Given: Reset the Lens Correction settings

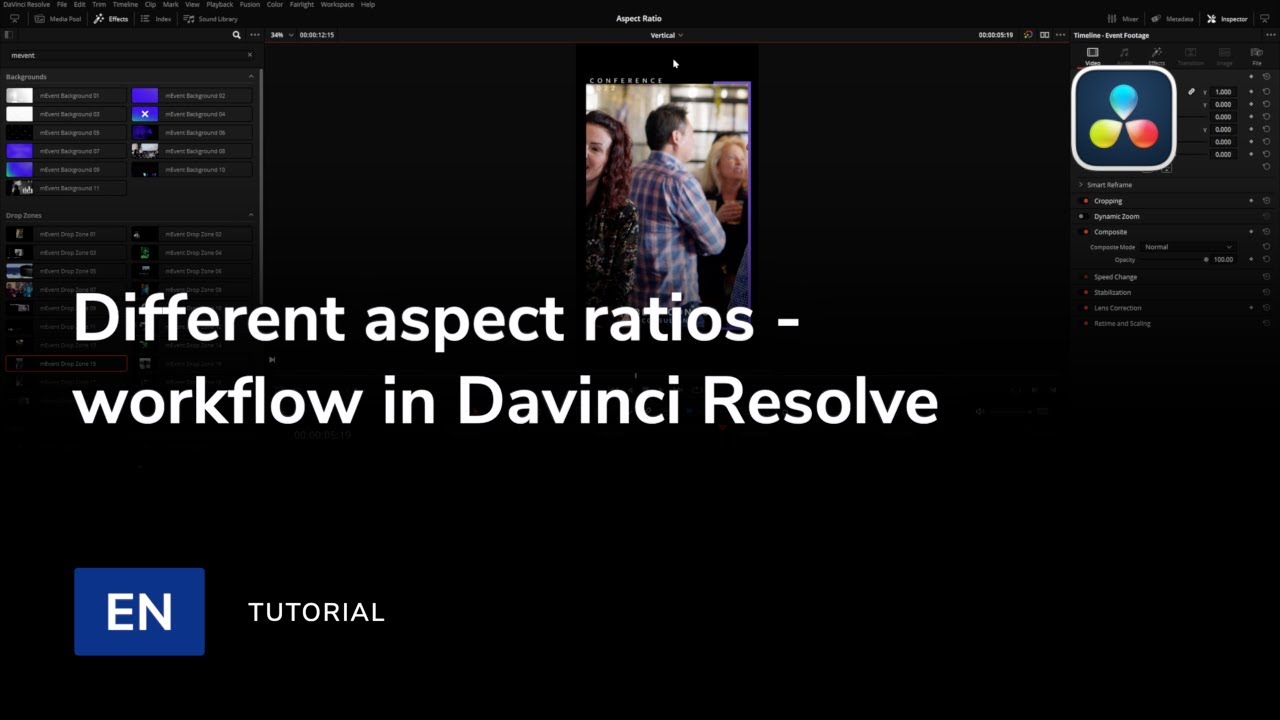Looking at the screenshot, I should pos(1266,308).
